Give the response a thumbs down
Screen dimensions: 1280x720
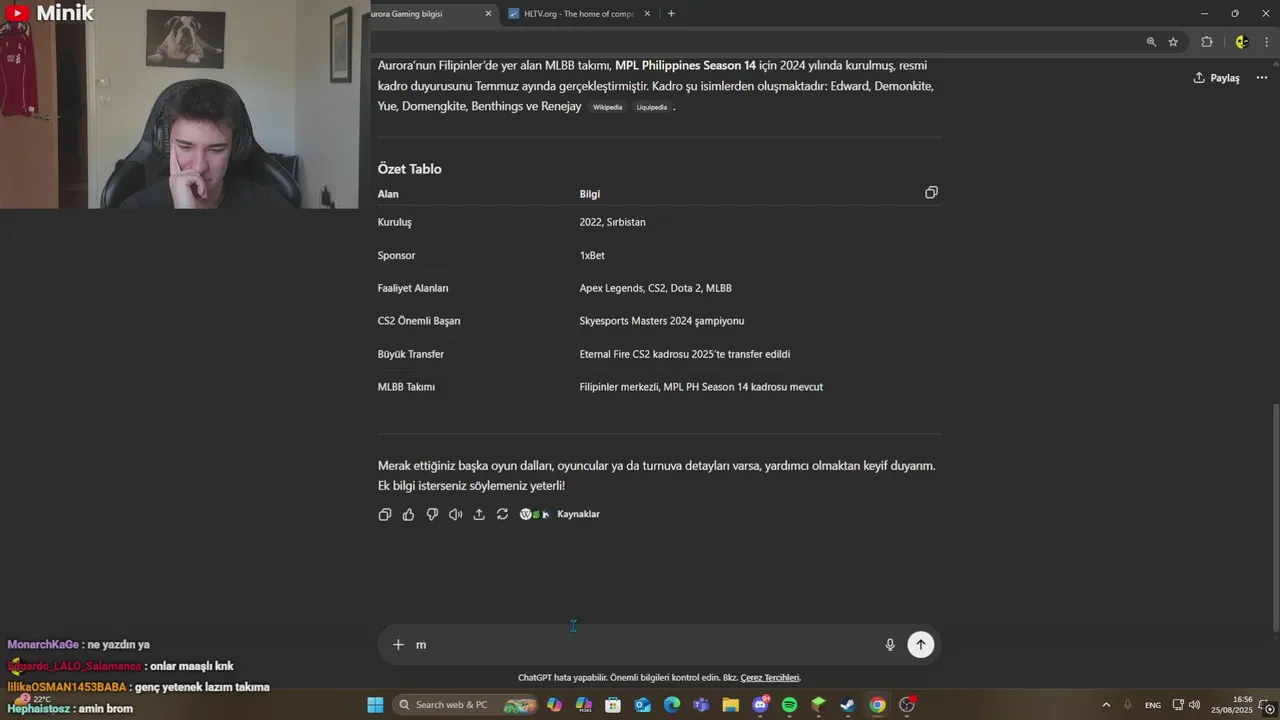pos(432,514)
